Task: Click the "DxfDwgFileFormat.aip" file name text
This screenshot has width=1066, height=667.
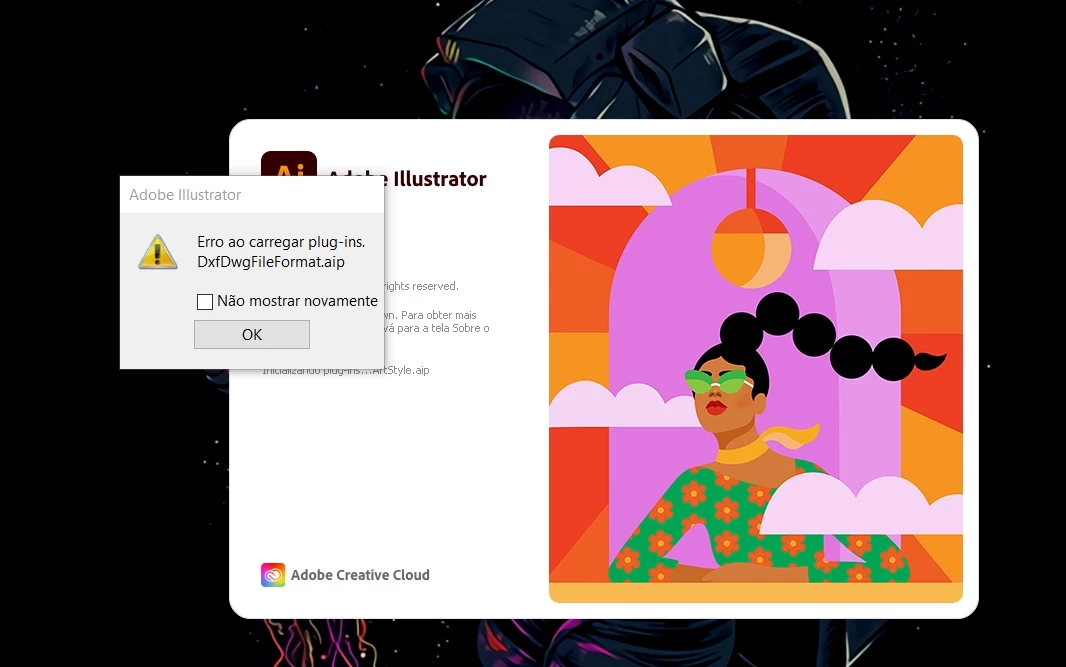Action: [x=271, y=262]
